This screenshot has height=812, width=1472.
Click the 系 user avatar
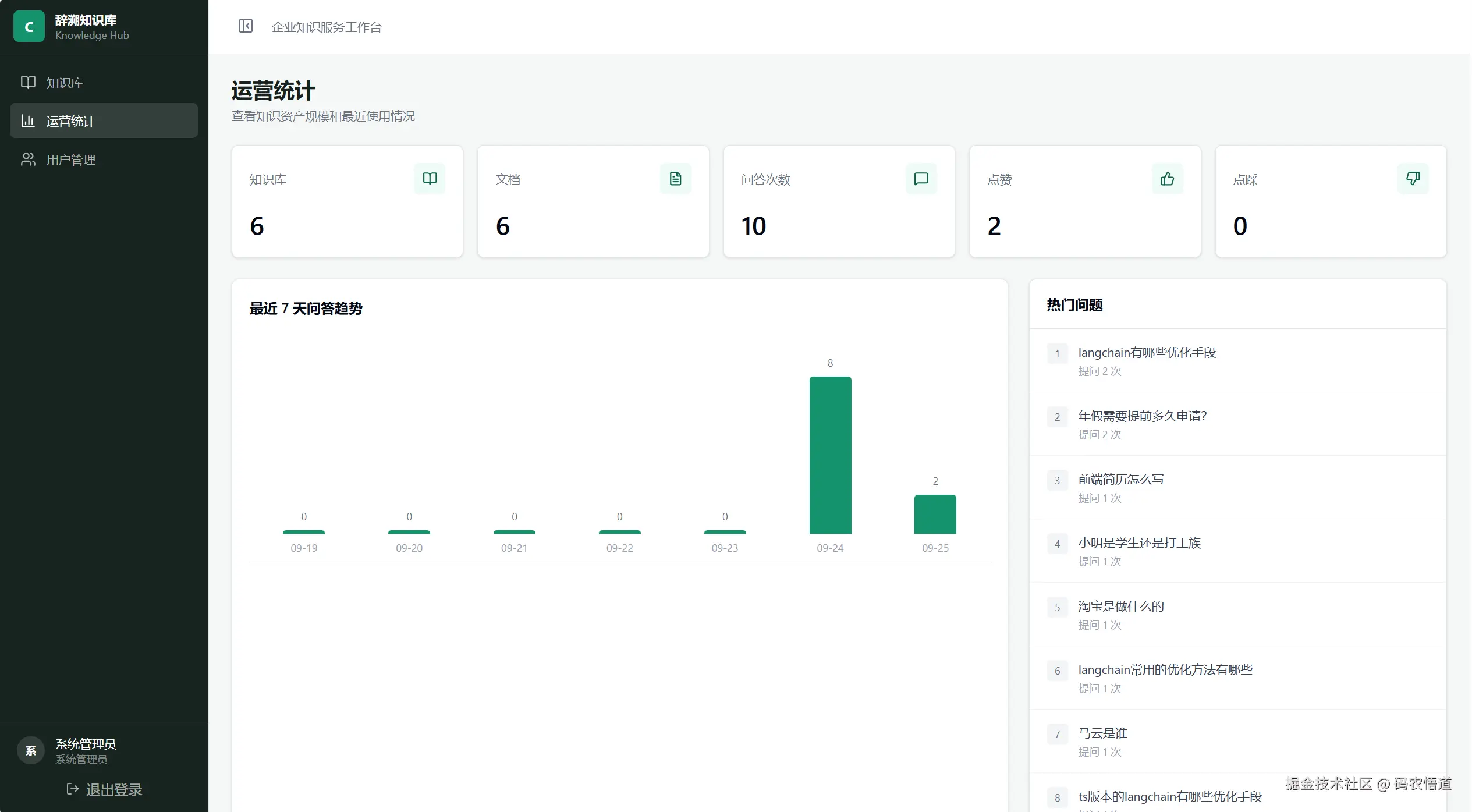[x=31, y=750]
